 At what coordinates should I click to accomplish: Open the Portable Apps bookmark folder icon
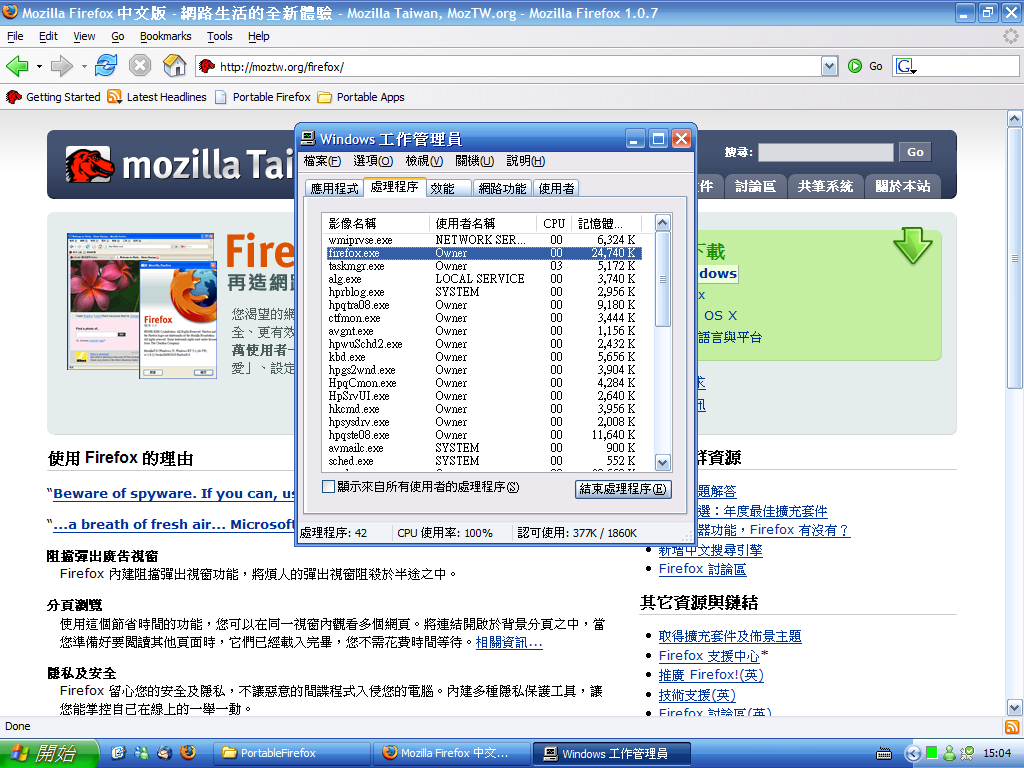click(325, 97)
